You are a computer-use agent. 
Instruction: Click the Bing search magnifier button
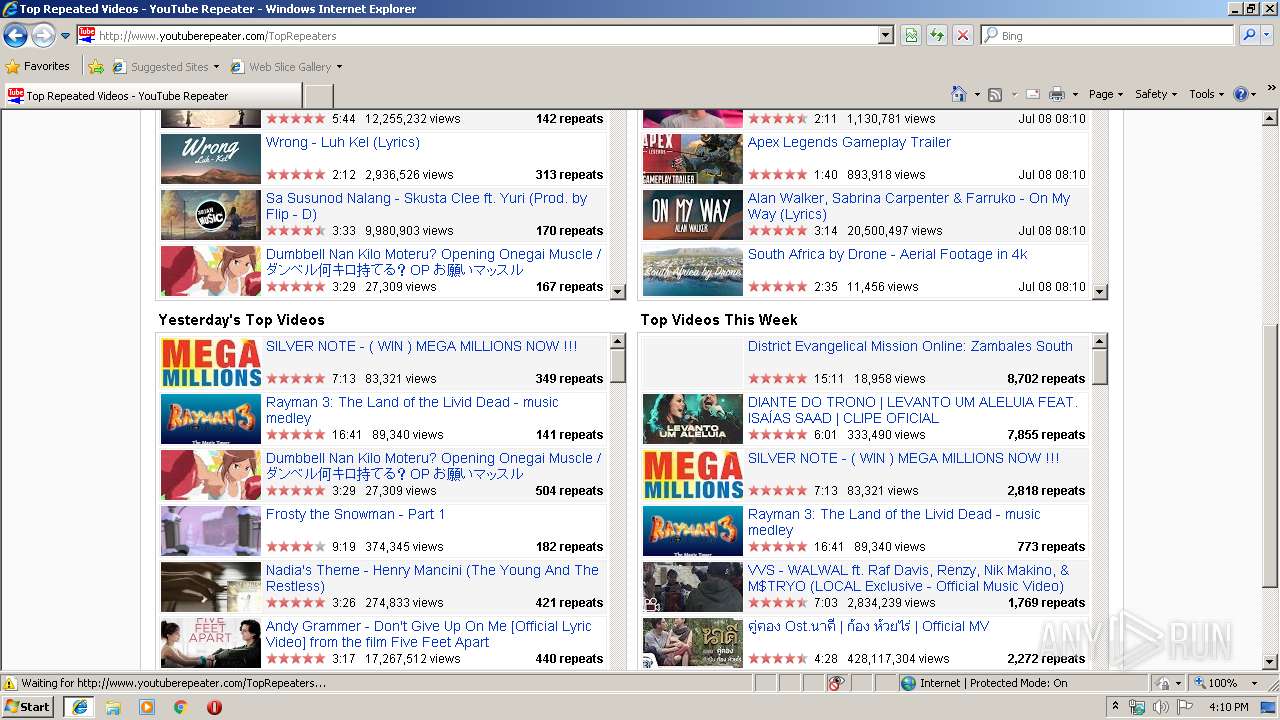point(1248,35)
